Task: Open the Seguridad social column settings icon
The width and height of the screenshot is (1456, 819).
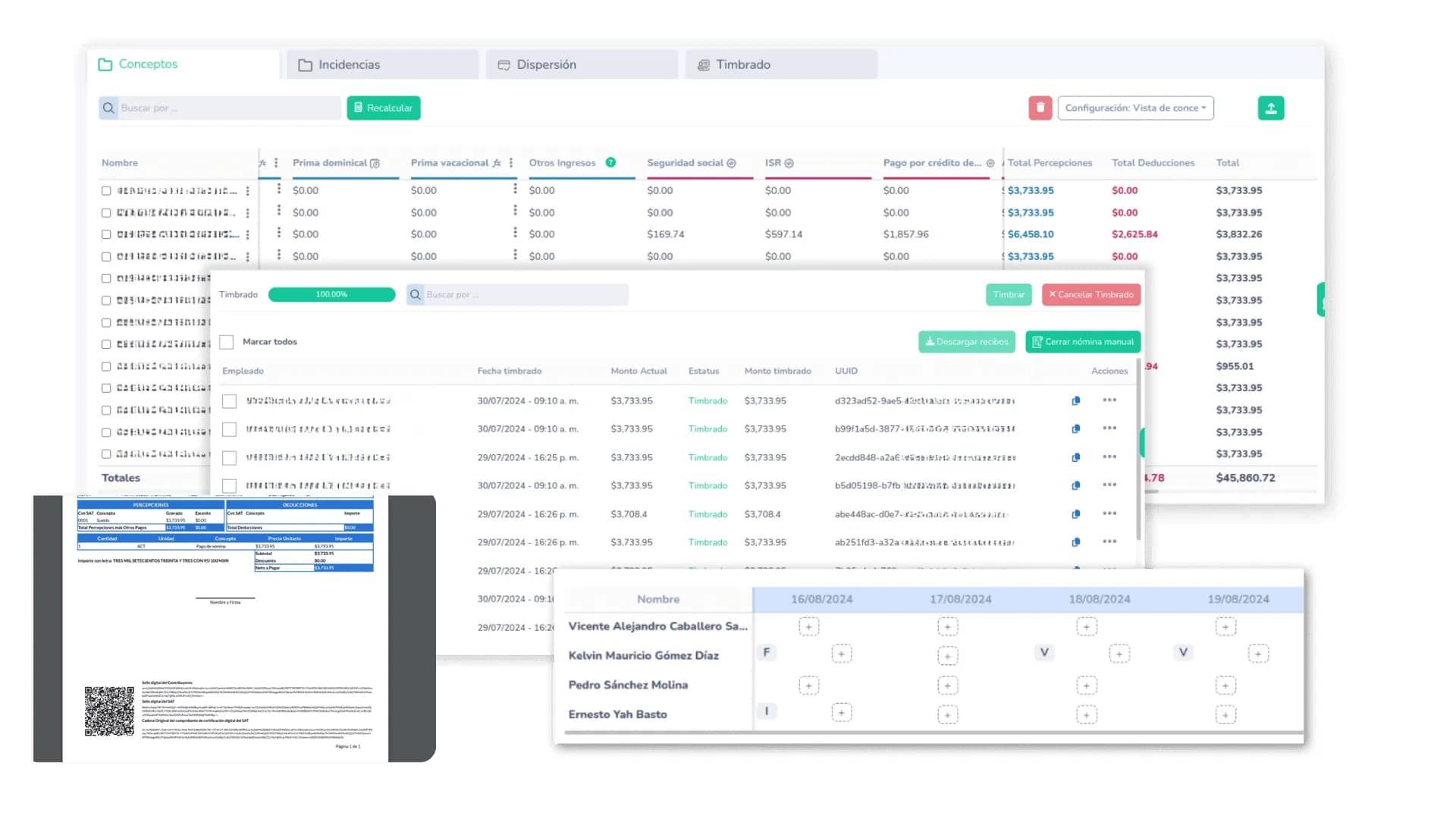Action: pos(731,163)
